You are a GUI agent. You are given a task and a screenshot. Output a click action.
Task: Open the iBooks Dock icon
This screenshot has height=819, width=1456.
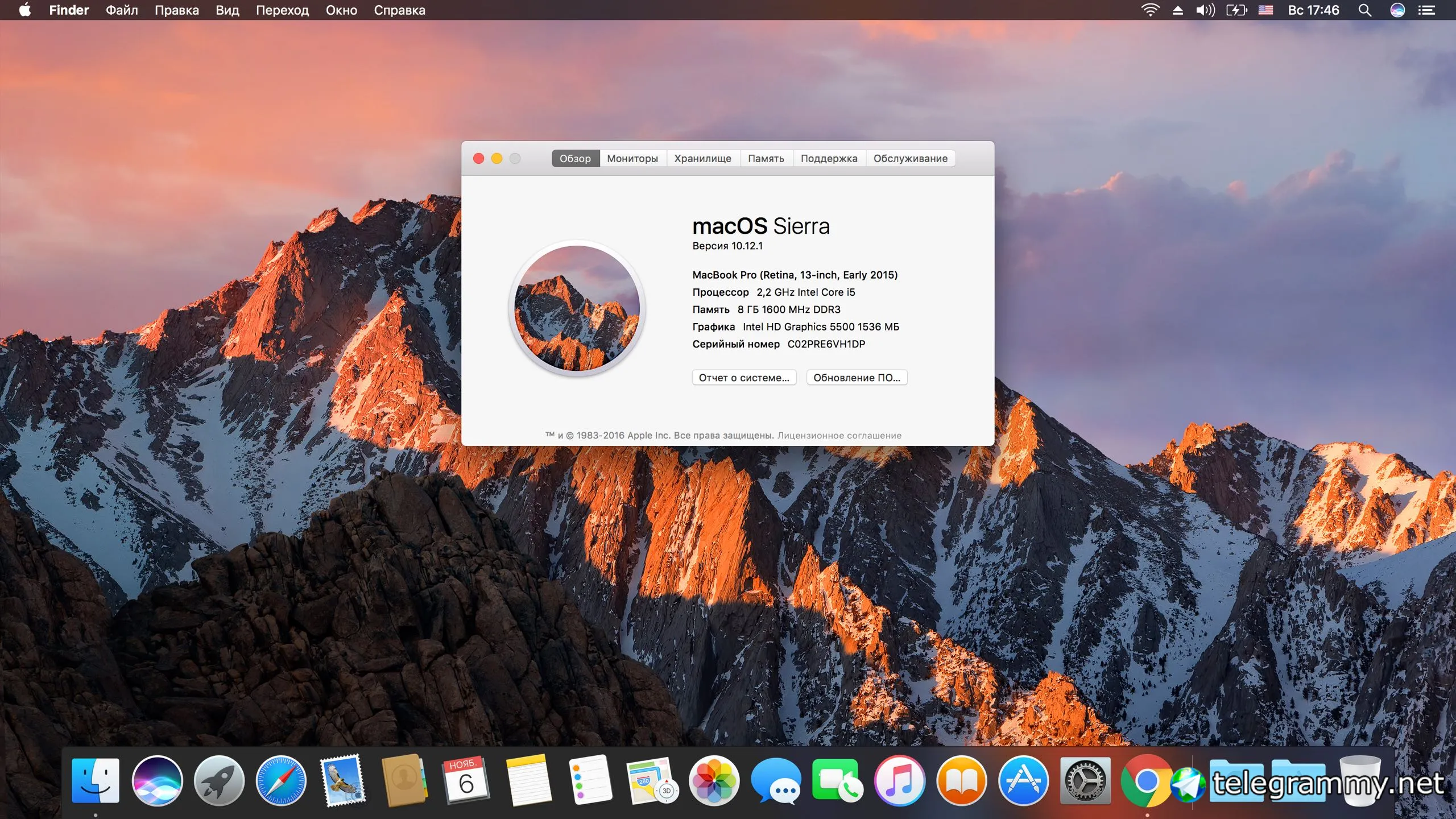(961, 781)
